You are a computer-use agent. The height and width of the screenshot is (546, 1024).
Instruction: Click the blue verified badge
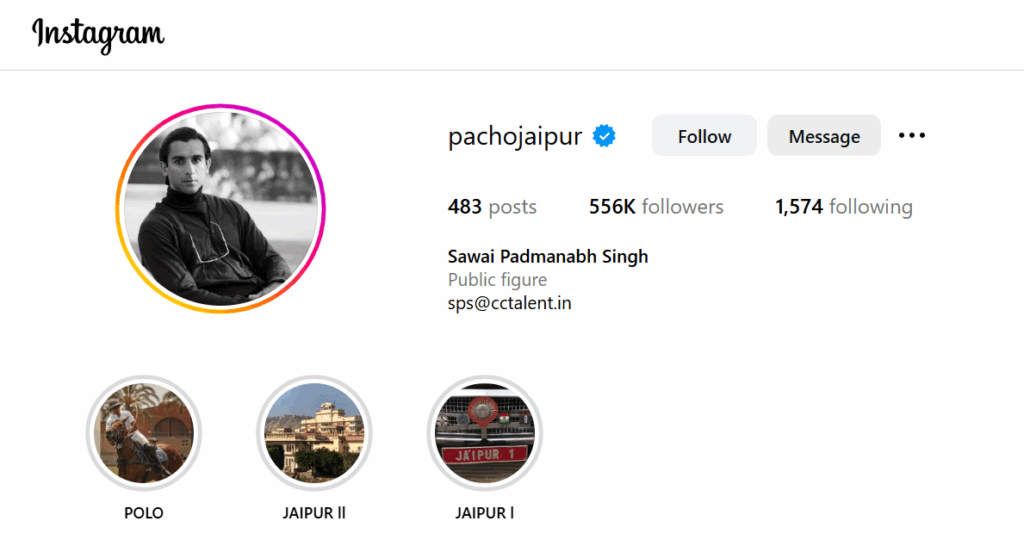(x=604, y=136)
